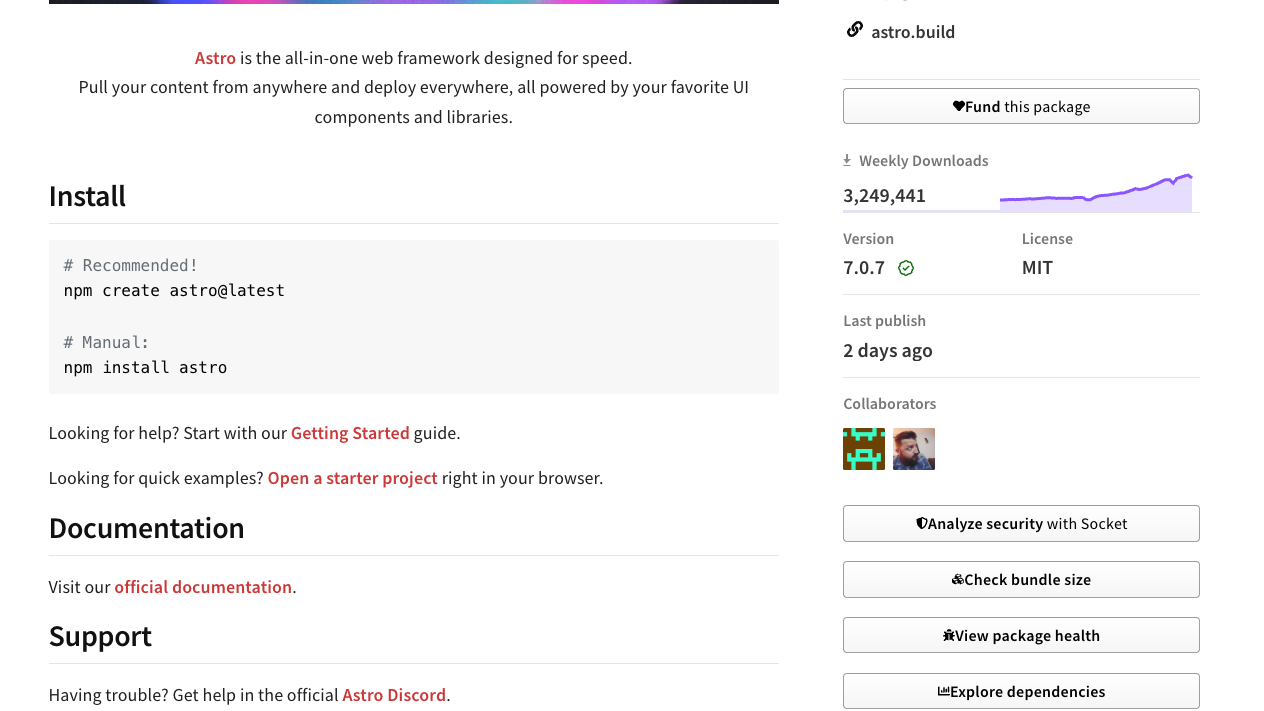Viewport: 1264px width, 711px height.
Task: Click the download arrow icon by Weekly Downloads
Action: [x=847, y=160]
